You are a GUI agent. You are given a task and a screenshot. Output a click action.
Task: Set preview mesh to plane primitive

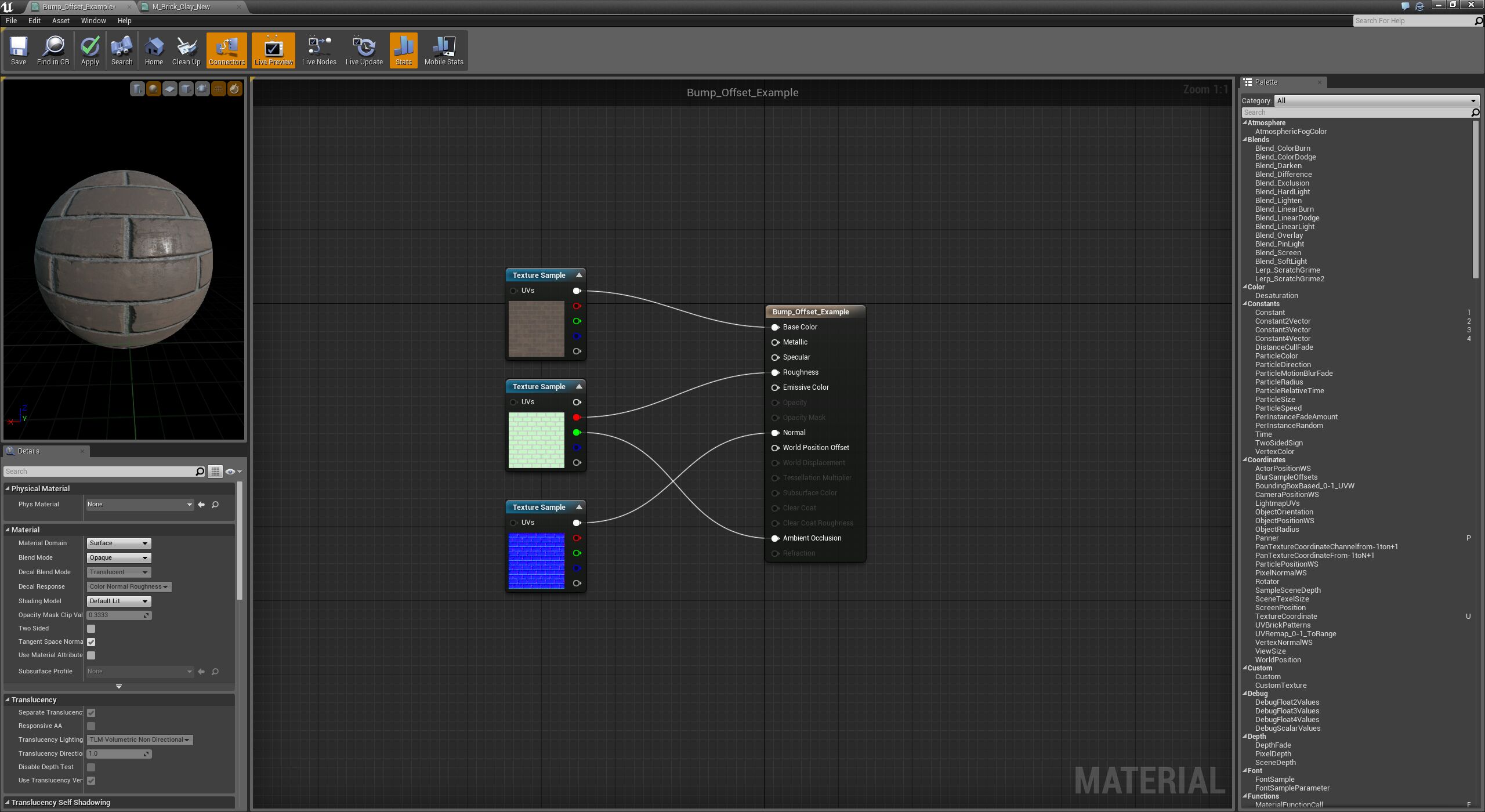point(169,89)
